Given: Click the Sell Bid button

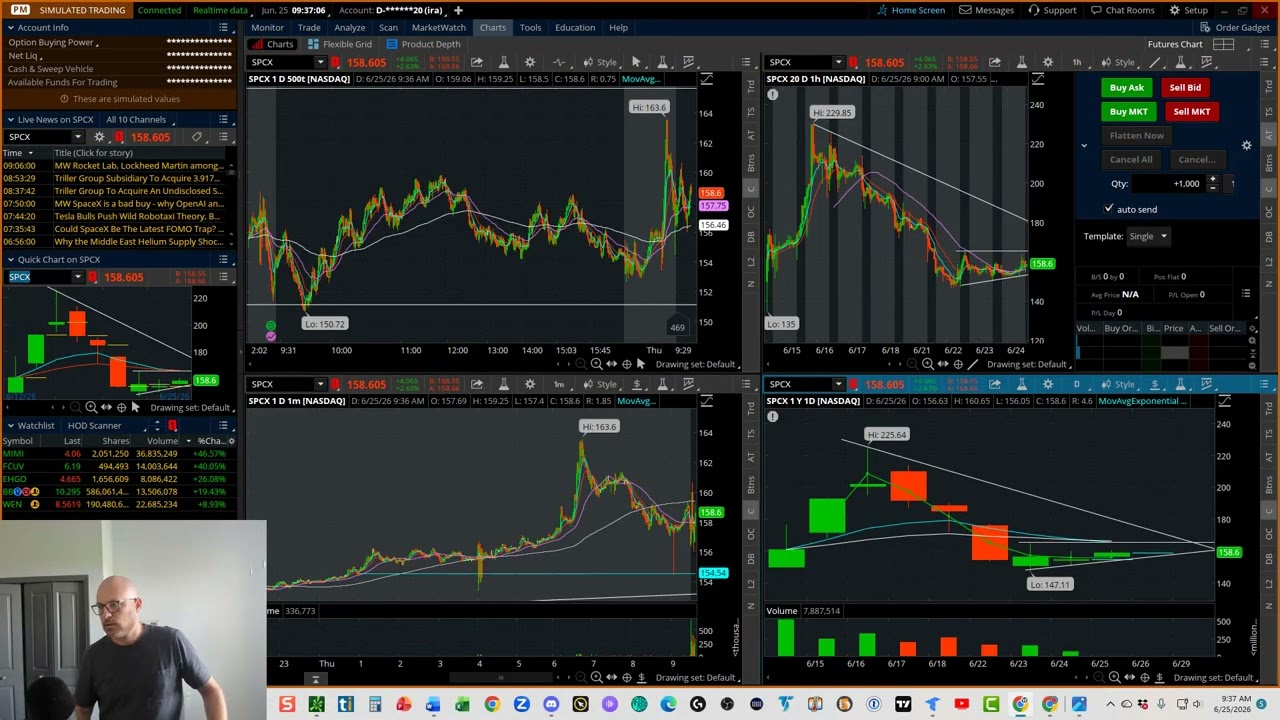Looking at the screenshot, I should pos(1185,87).
